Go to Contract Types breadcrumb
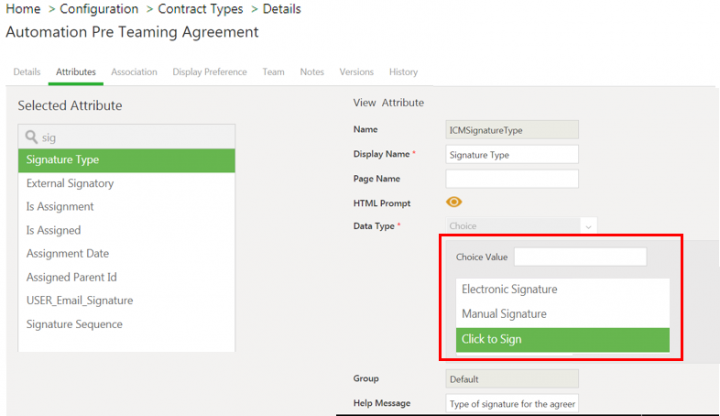The image size is (720, 416). (x=200, y=9)
